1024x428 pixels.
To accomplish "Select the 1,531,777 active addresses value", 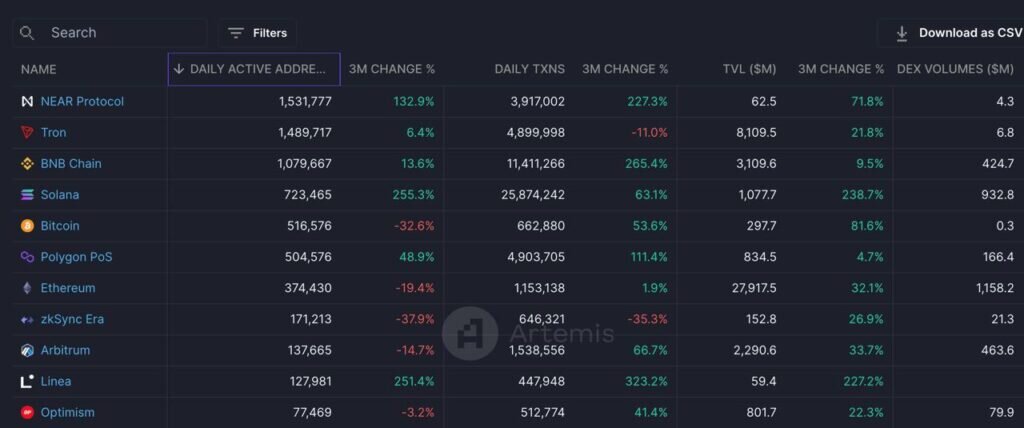I will click(304, 101).
